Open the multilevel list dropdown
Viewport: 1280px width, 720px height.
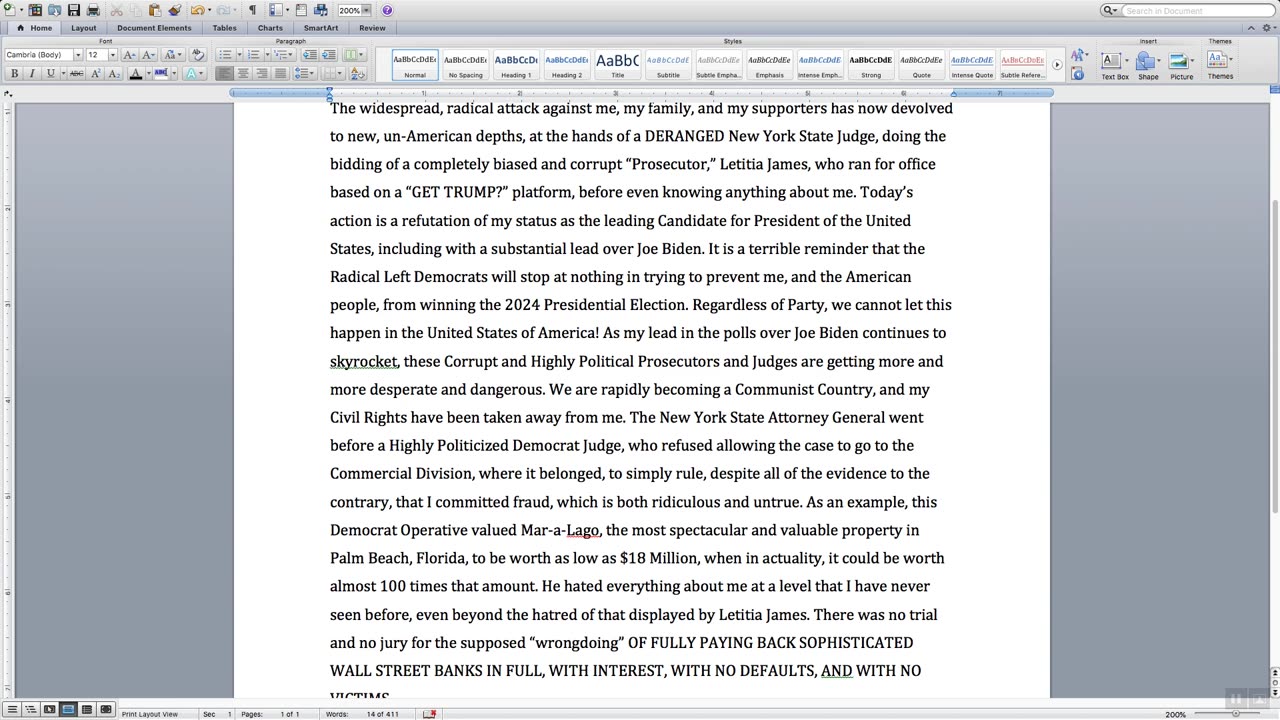tap(284, 55)
